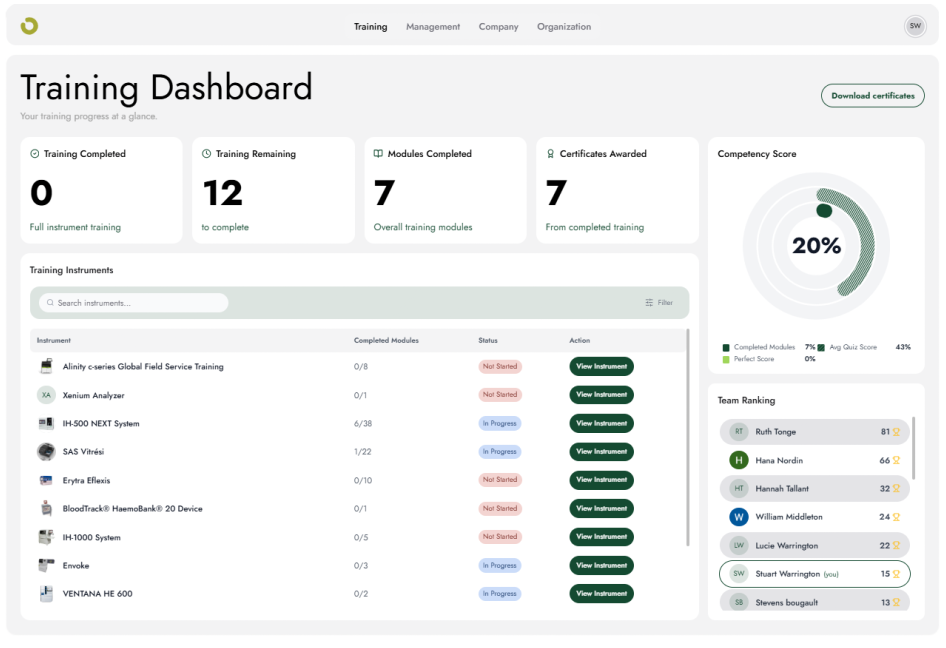View Instrument for BloodTrack HaemoBank 20 Device
Screen dimensions: 946x648
[x=602, y=508]
